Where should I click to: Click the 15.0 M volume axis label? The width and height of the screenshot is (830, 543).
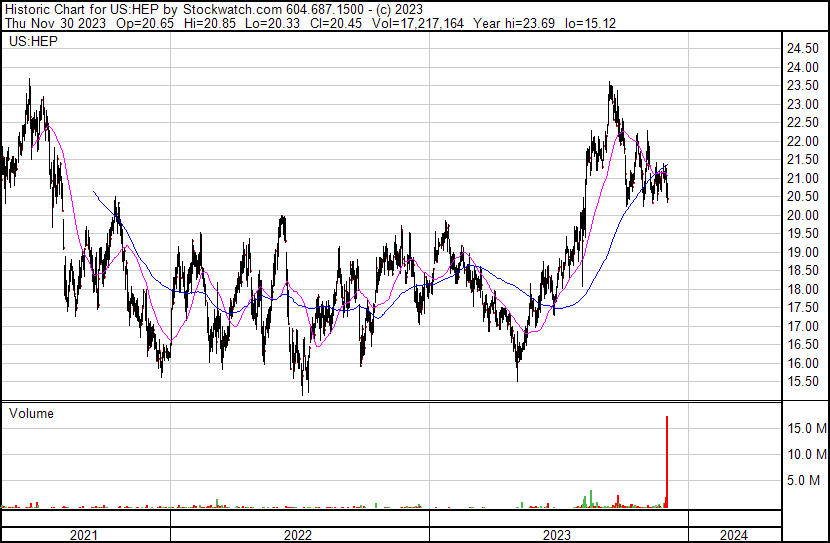pyautogui.click(x=805, y=429)
